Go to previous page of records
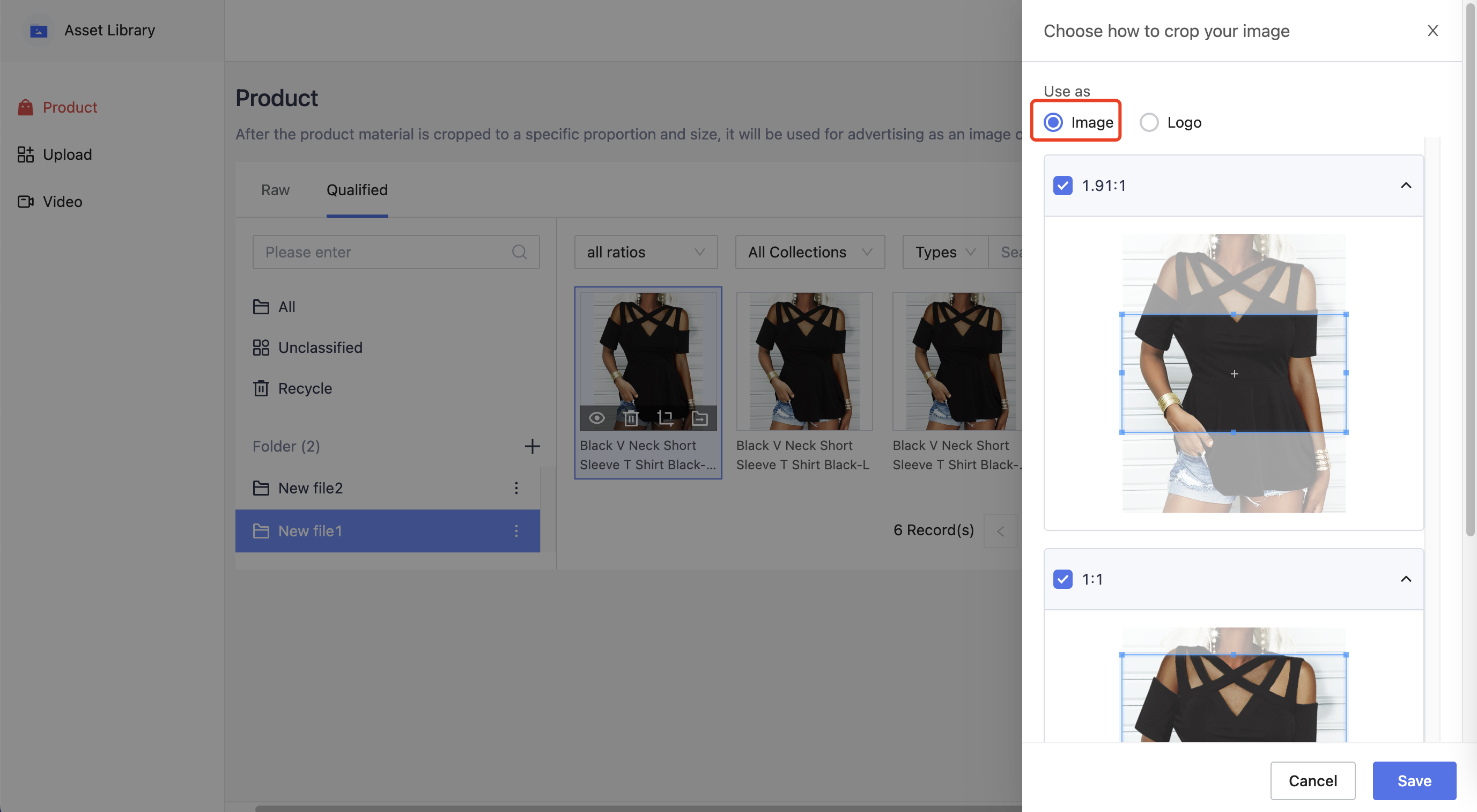 tap(1000, 531)
